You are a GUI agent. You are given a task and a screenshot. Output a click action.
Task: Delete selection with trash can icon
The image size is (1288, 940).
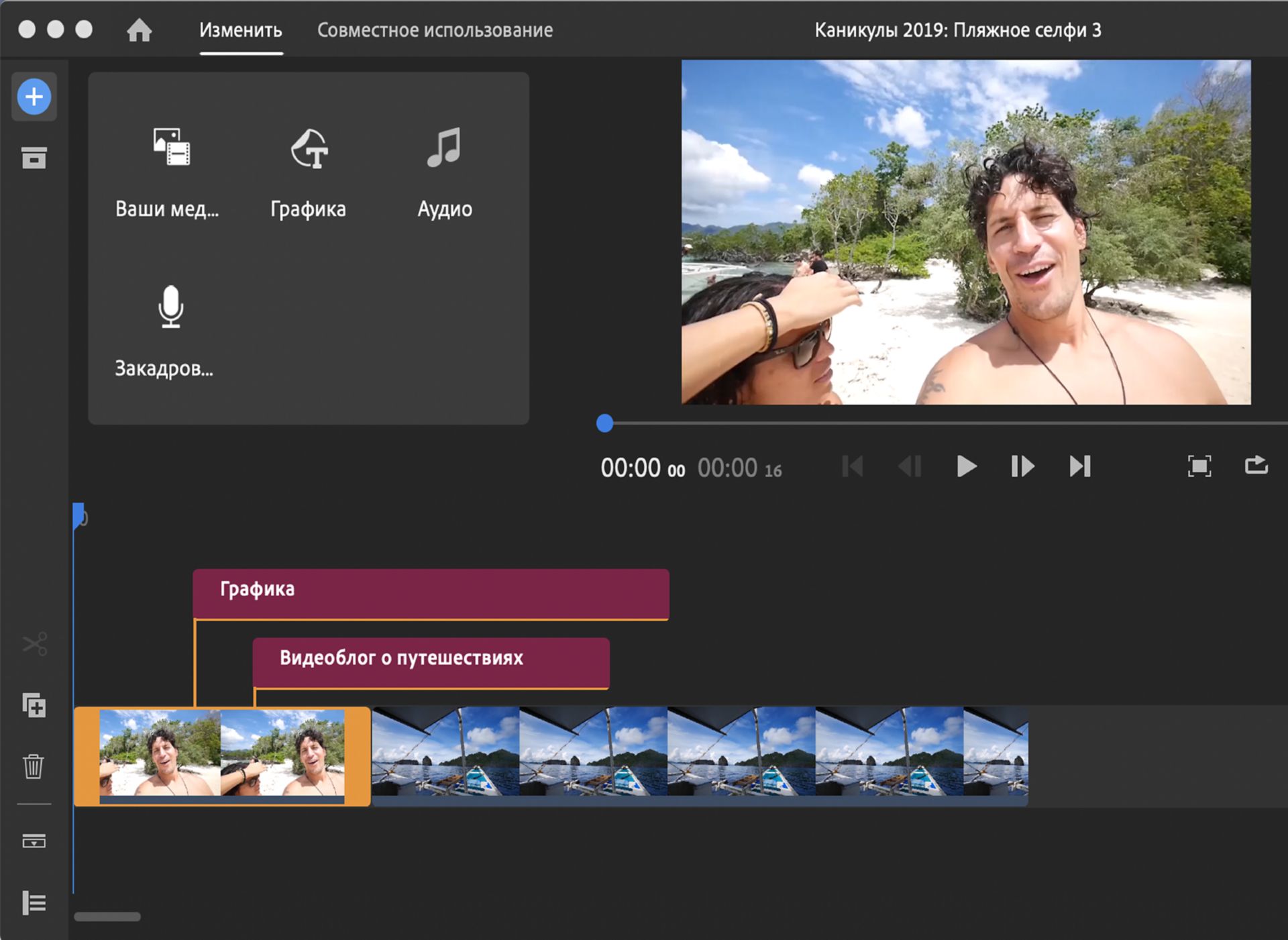pos(34,766)
